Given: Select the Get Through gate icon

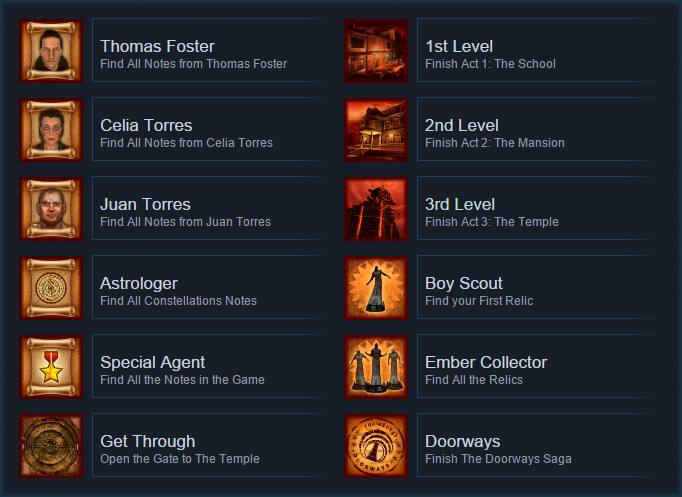Looking at the screenshot, I should tap(51, 446).
